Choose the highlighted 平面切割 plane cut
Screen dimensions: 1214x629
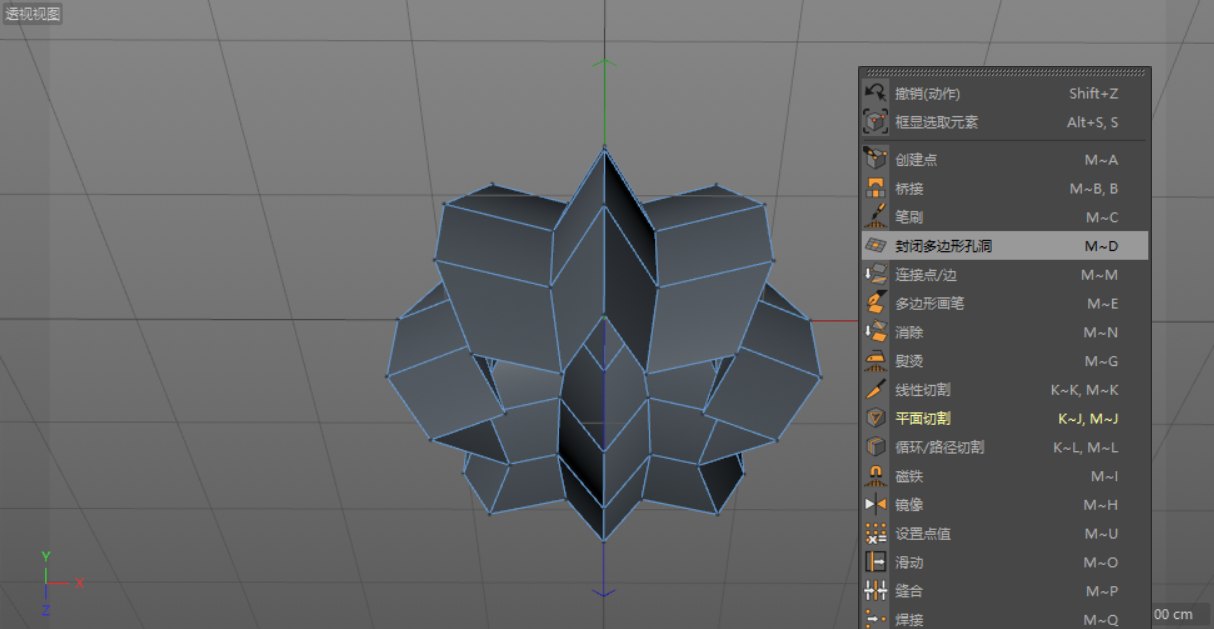coord(922,419)
